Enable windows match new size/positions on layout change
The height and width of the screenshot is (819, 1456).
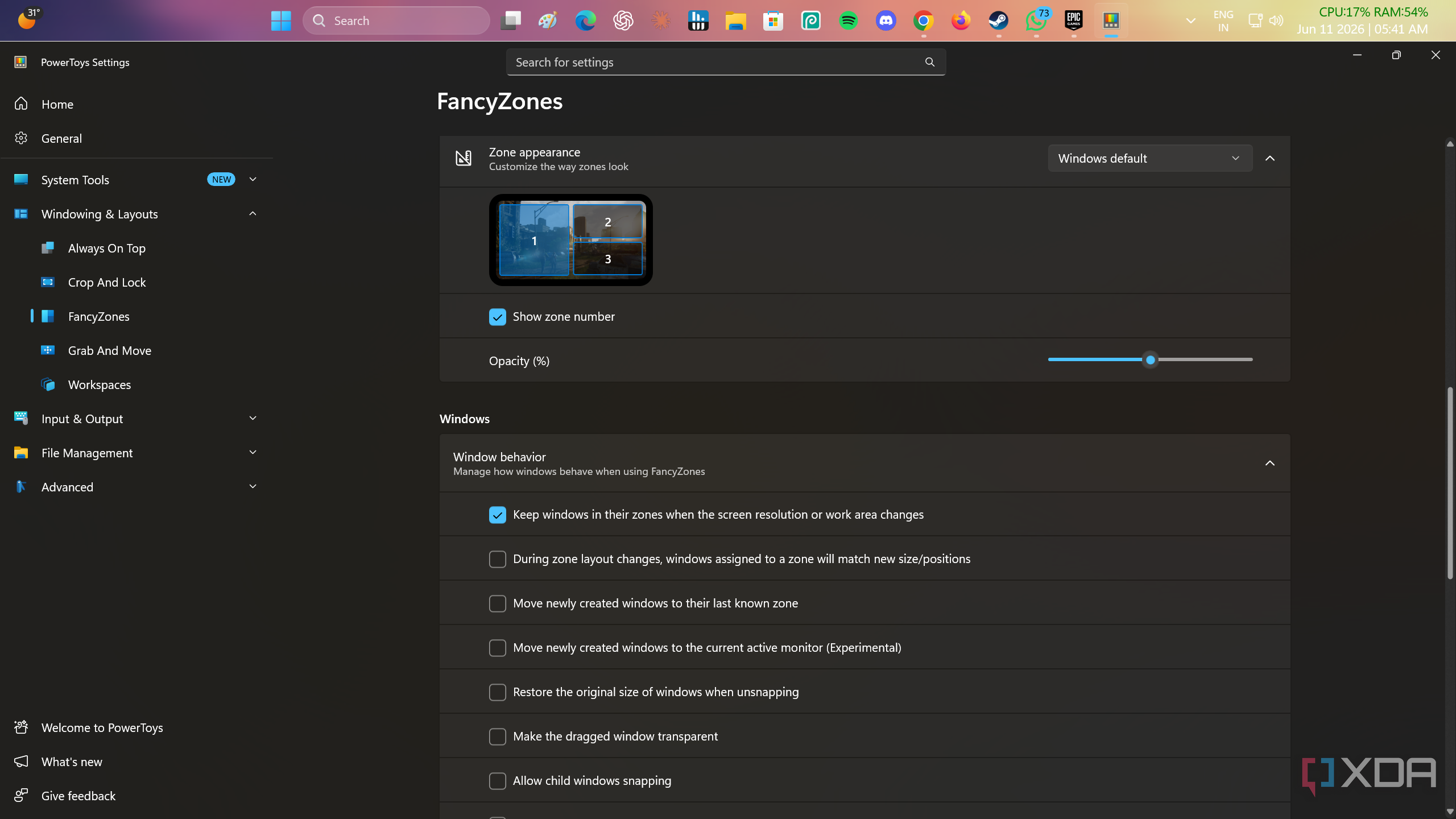[x=498, y=559]
